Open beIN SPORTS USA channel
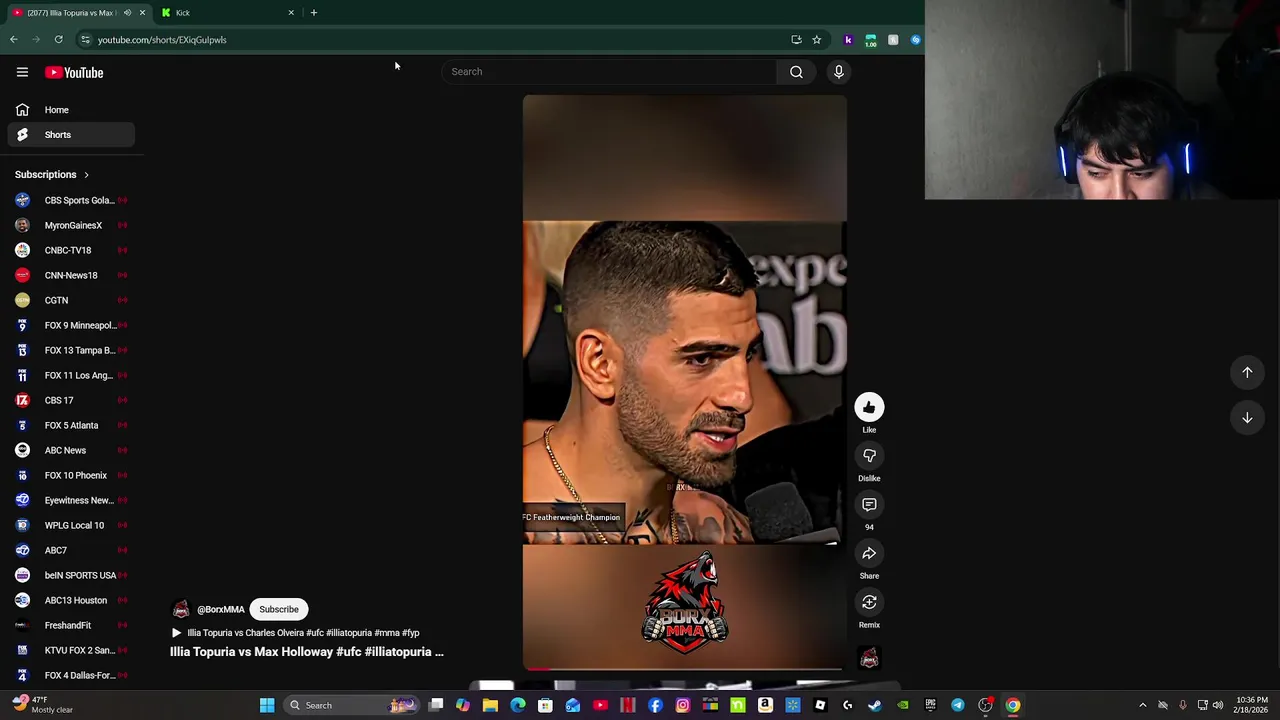Screen dimensions: 1280x720 tap(71, 575)
